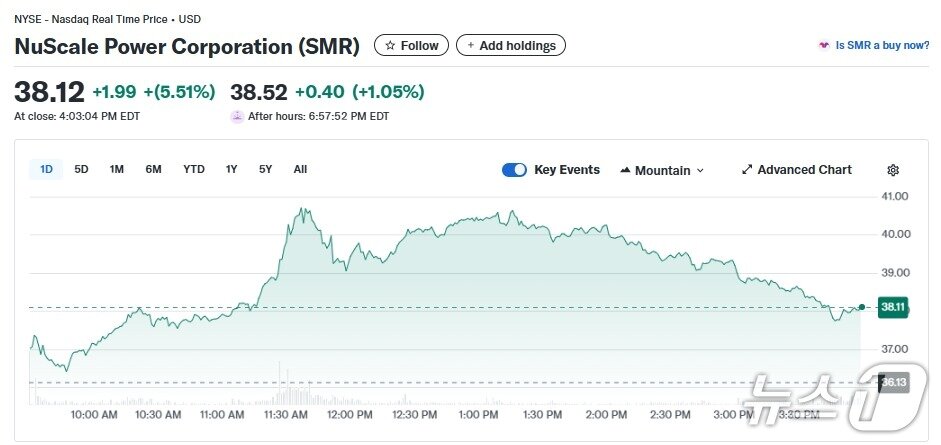Select the 1M time range

(117, 169)
